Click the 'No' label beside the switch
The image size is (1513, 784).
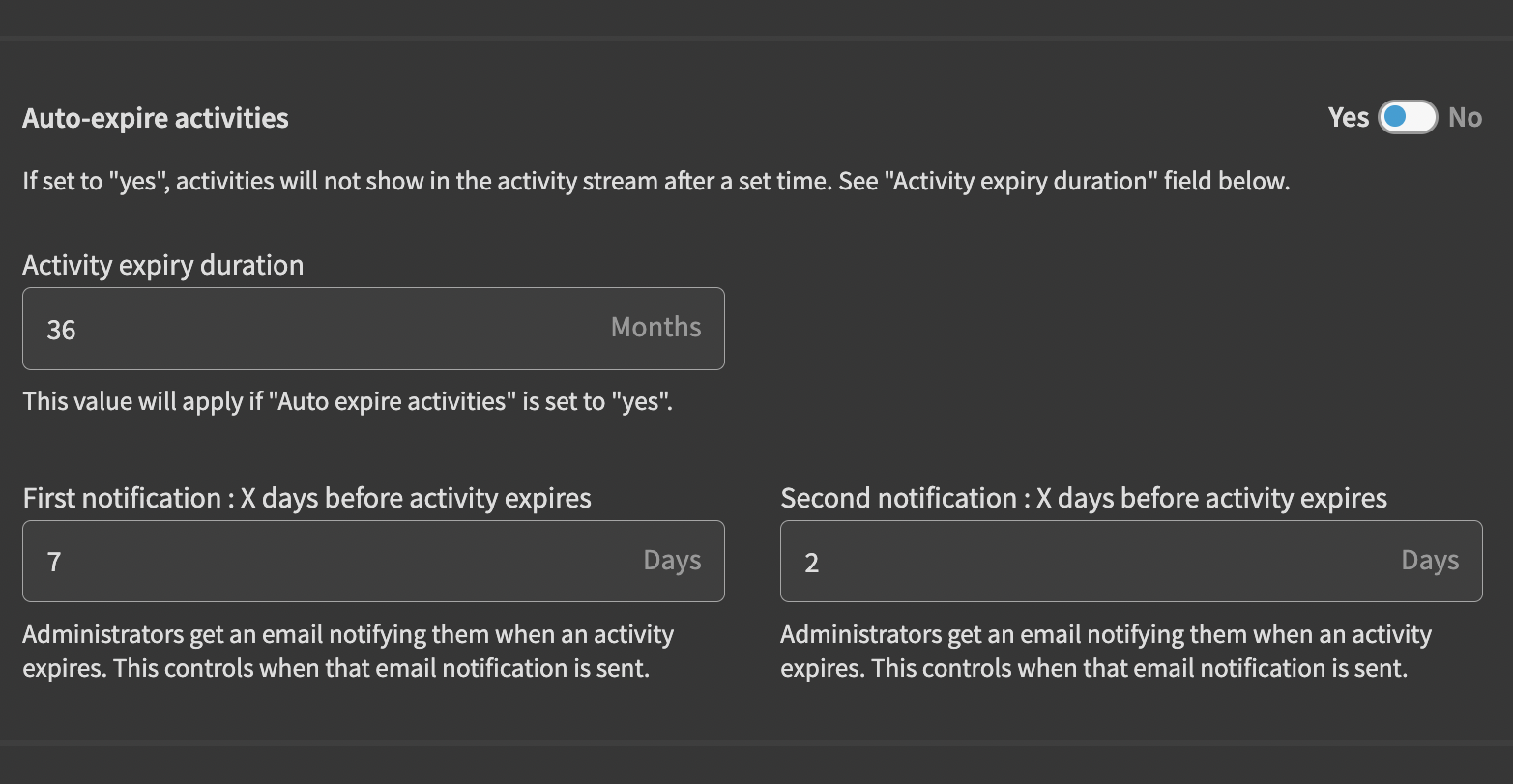click(1465, 117)
